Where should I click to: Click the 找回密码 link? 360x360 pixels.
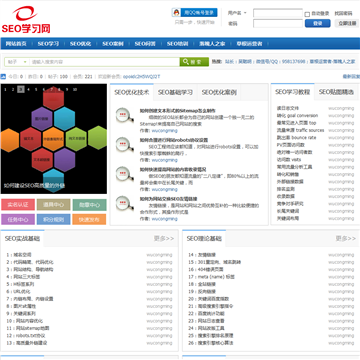click(343, 13)
